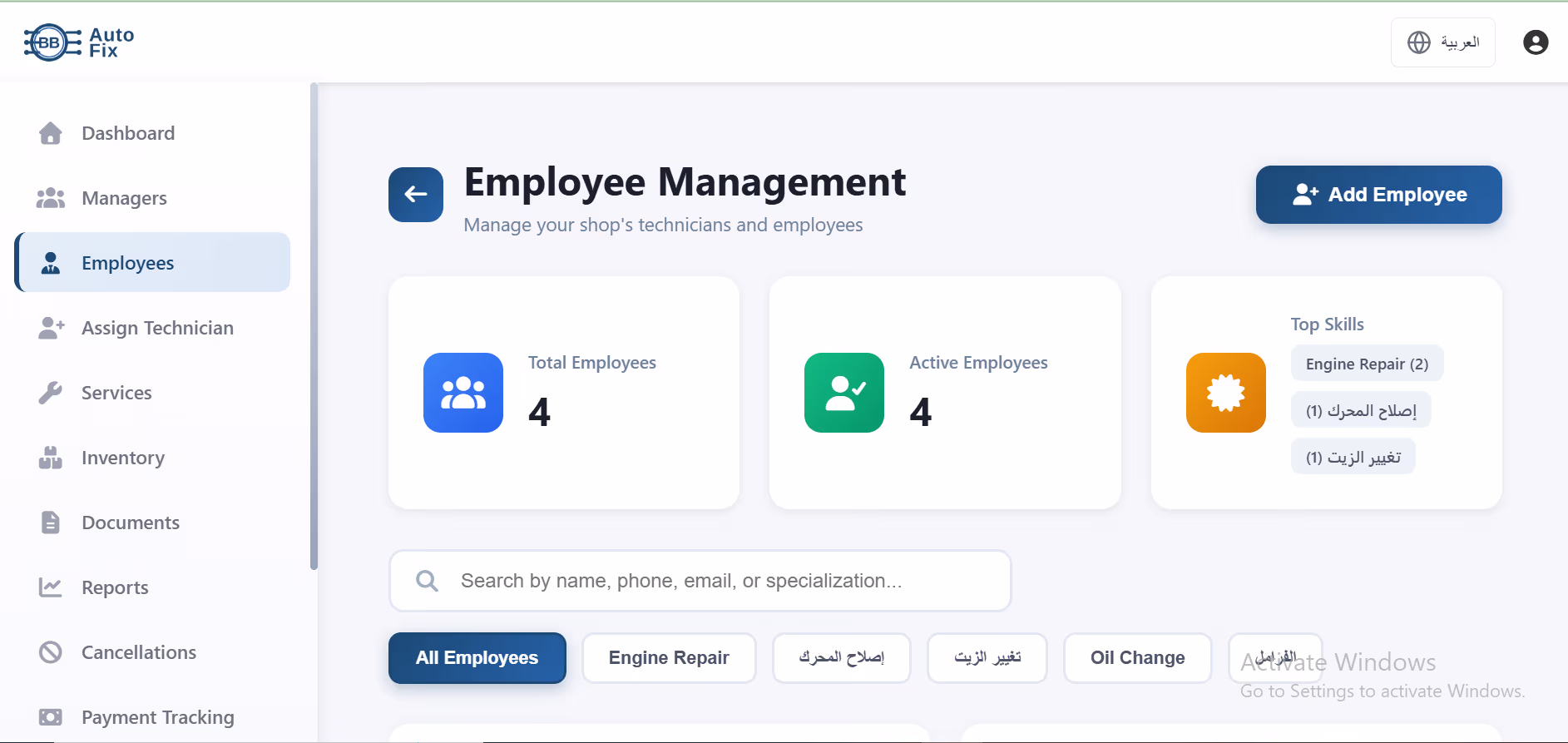
Task: Click the Active Employees count 4
Action: click(920, 412)
